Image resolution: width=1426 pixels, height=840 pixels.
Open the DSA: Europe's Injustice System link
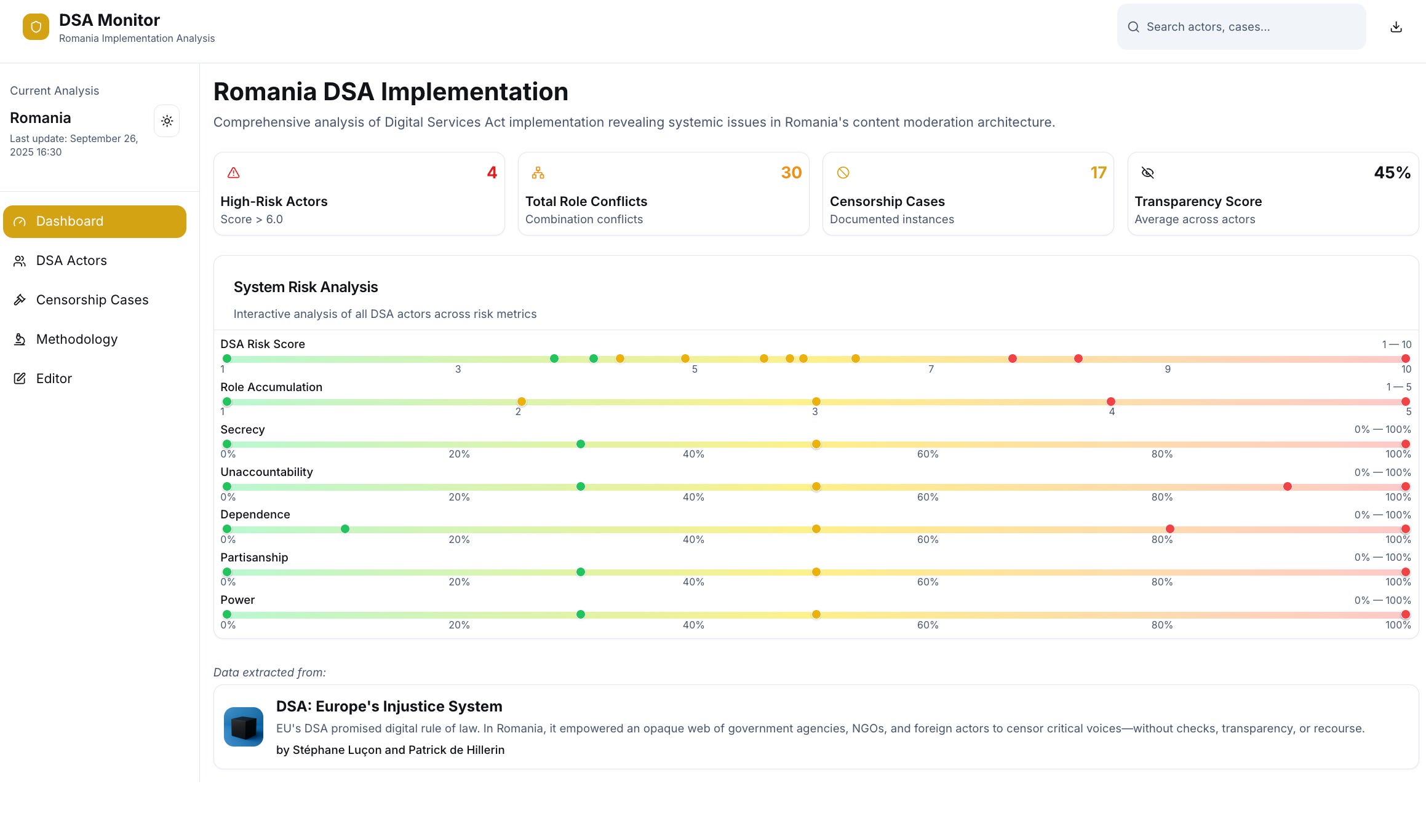coord(389,707)
